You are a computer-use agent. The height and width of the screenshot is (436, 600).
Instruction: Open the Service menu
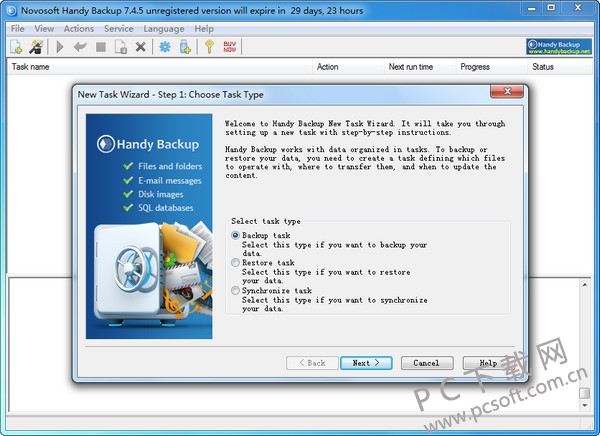(x=119, y=29)
